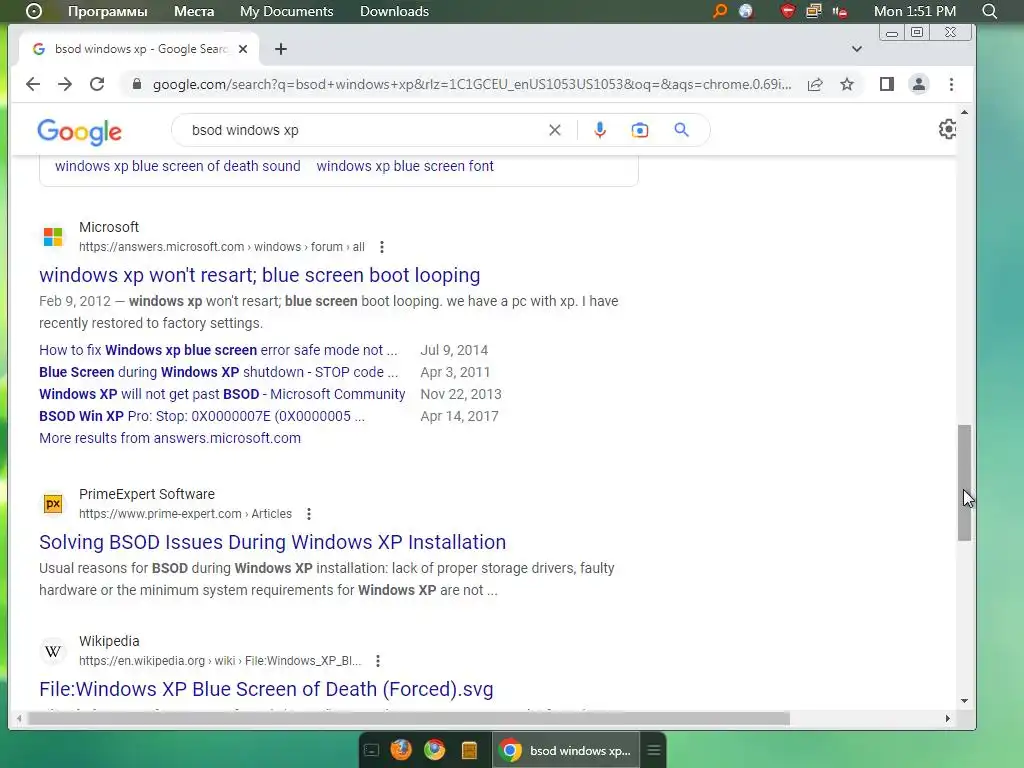Go to the Google homepage logo
Viewport: 1024px width, 768px height.
(x=80, y=132)
